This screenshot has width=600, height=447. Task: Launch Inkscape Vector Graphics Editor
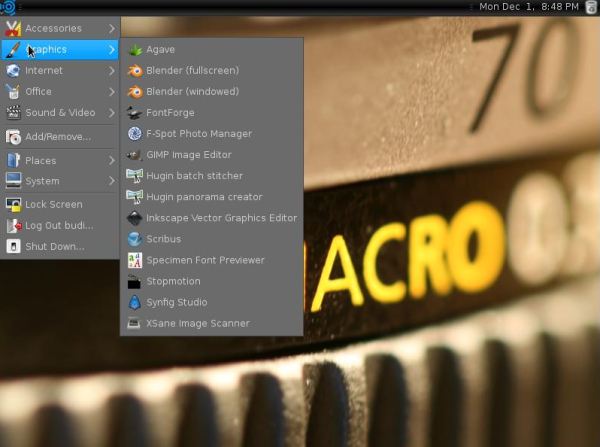(212, 218)
